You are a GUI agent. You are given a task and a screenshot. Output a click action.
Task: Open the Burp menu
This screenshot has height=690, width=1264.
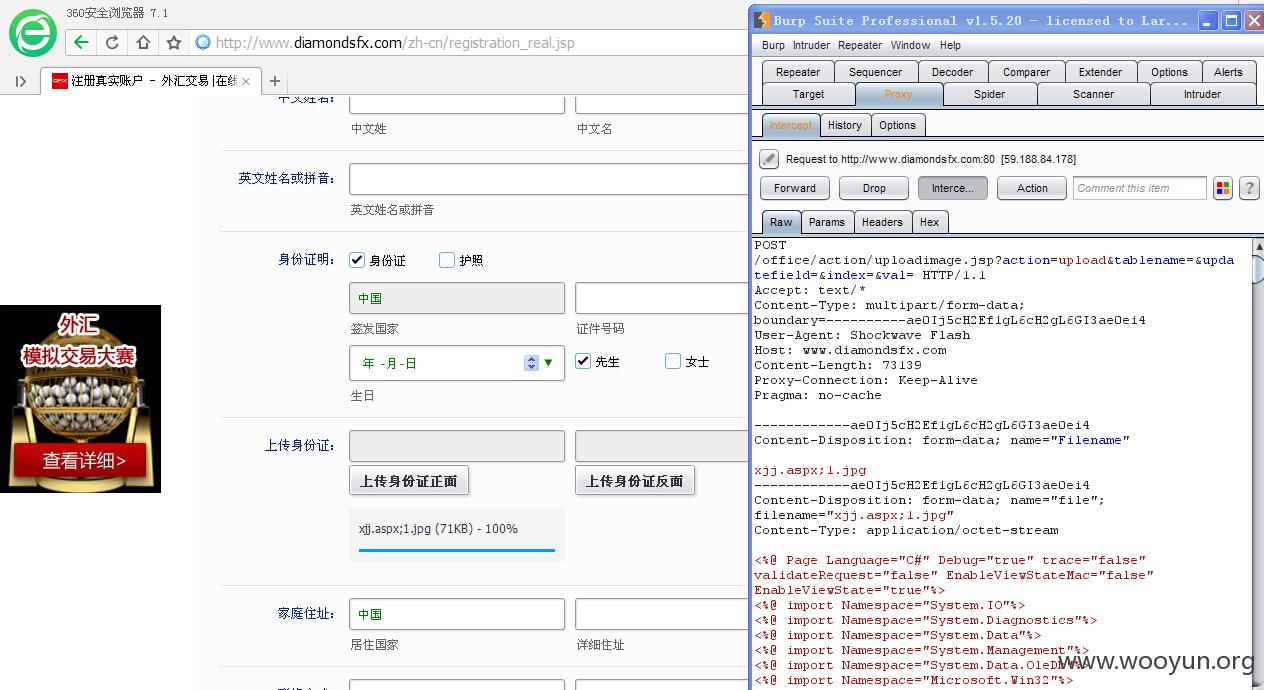click(773, 45)
